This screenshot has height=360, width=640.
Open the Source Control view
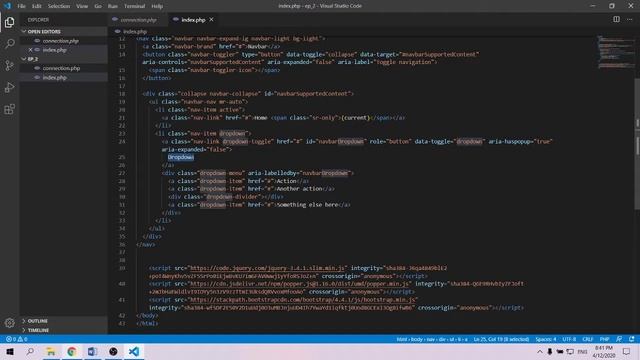(9, 65)
